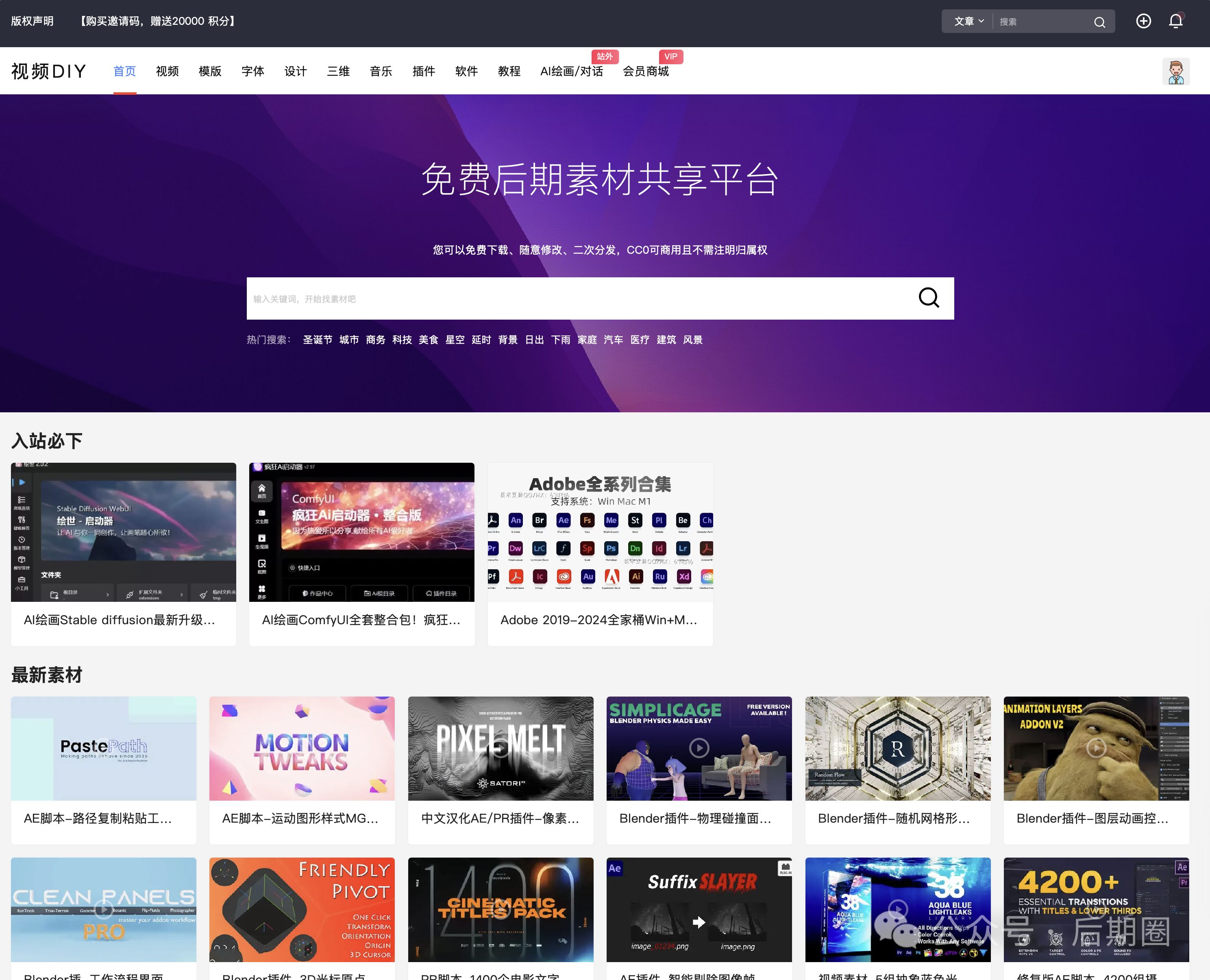The height and width of the screenshot is (980, 1210).
Task: Click the top bar search magnifier icon
Action: pyautogui.click(x=1099, y=22)
